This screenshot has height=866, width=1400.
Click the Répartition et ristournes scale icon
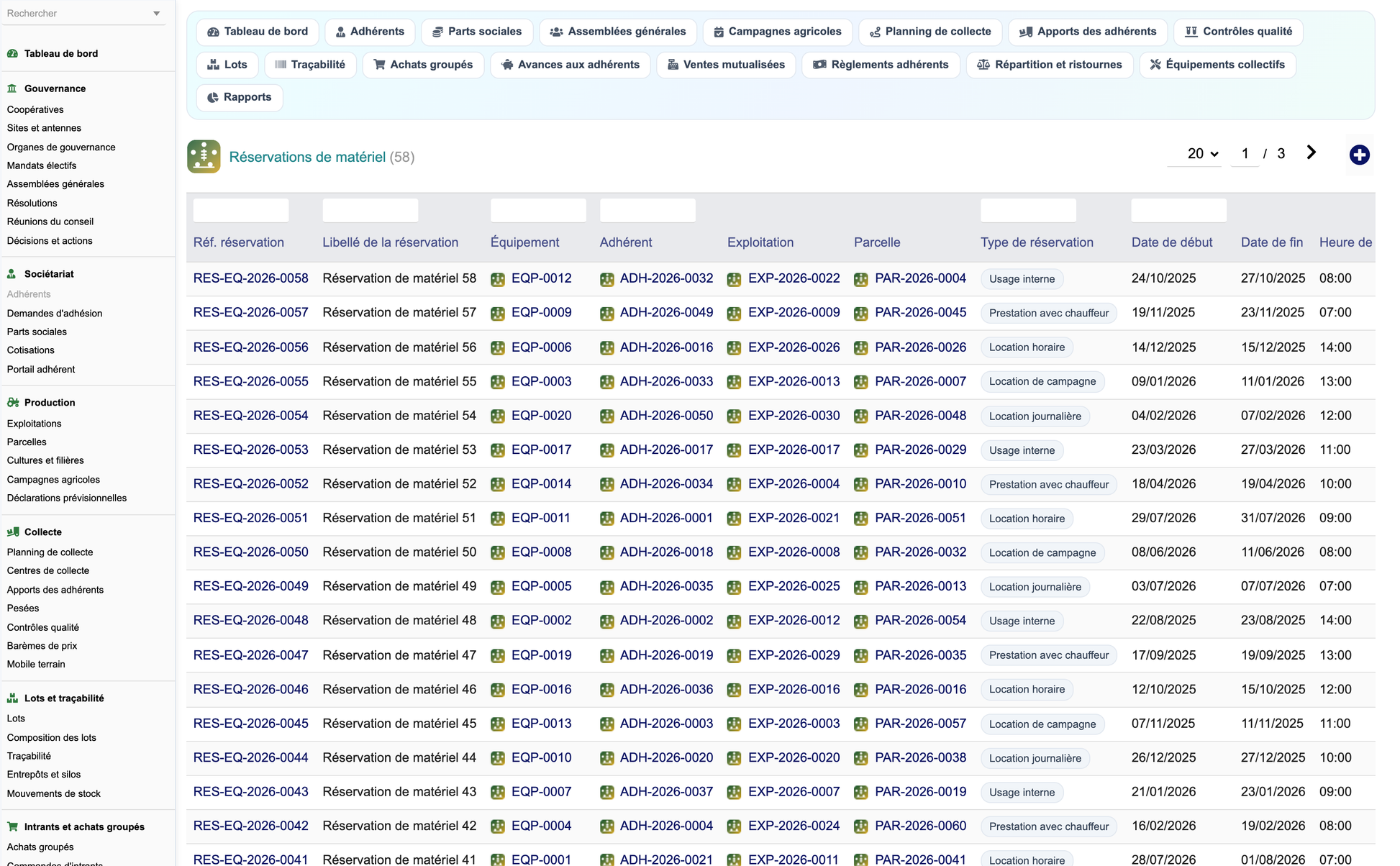(983, 65)
